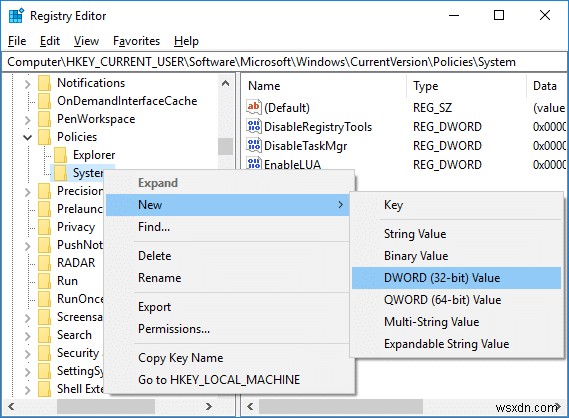Click the Data column header
The height and width of the screenshot is (418, 569).
(x=547, y=86)
